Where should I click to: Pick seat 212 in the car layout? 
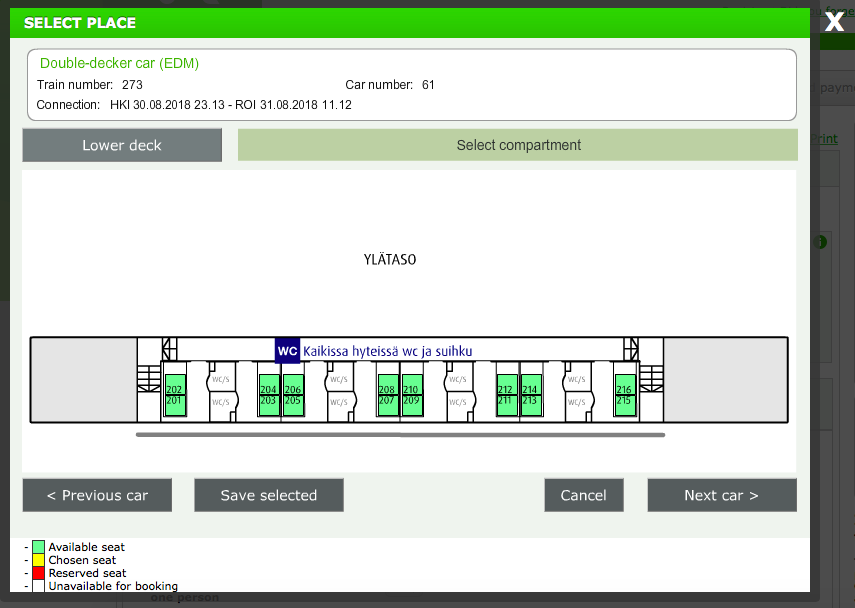pyautogui.click(x=505, y=389)
